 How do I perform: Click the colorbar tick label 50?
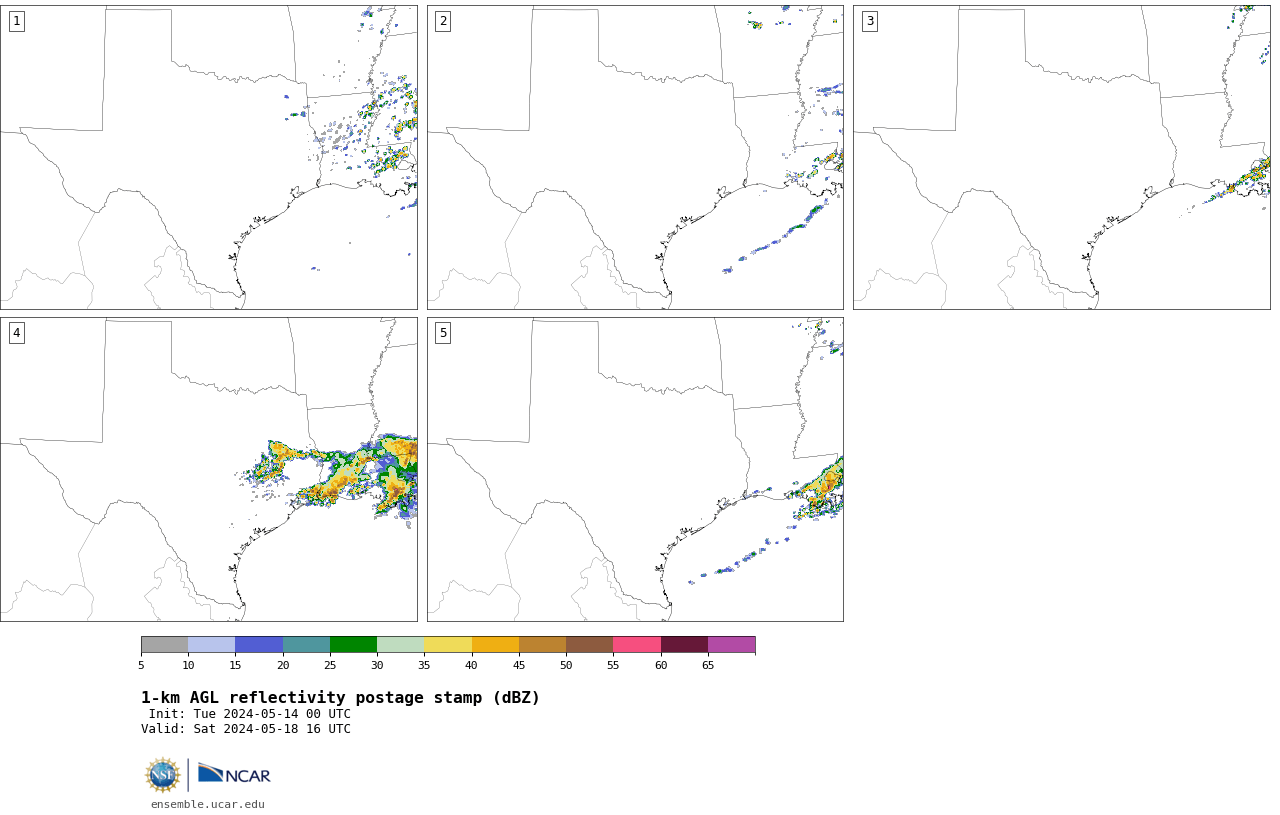(x=566, y=665)
